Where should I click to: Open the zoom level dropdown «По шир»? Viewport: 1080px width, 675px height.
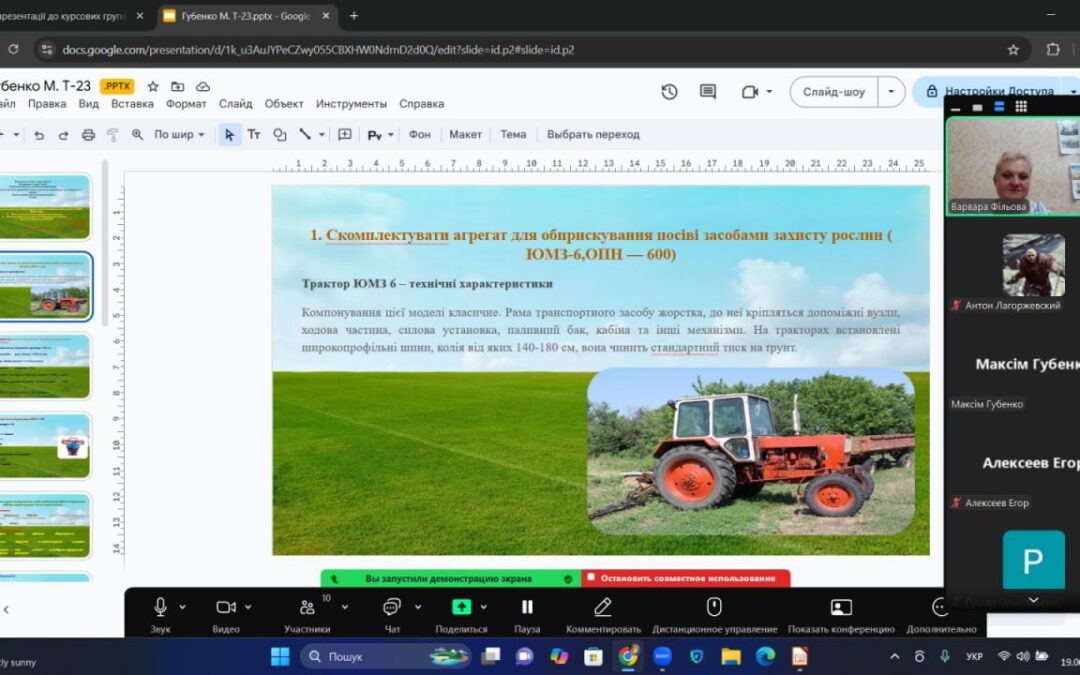(179, 135)
